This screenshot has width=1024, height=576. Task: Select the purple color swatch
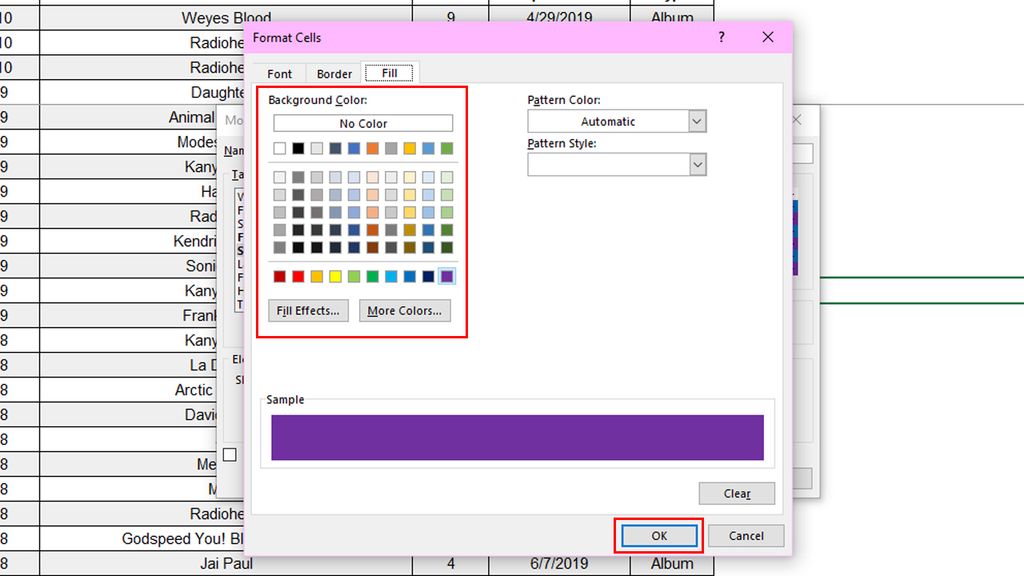pos(446,274)
